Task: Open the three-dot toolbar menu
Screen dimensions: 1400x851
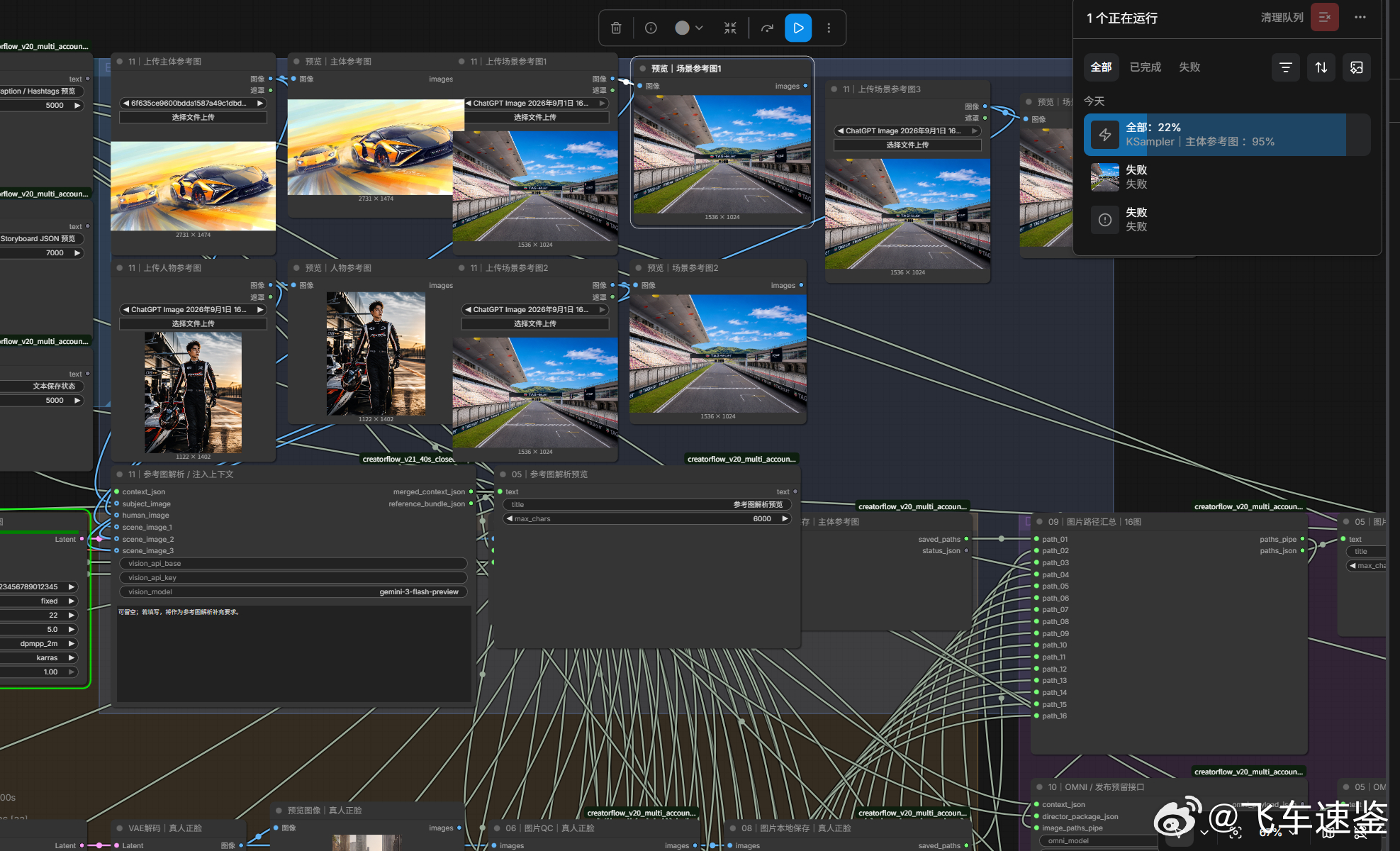Action: pos(829,28)
